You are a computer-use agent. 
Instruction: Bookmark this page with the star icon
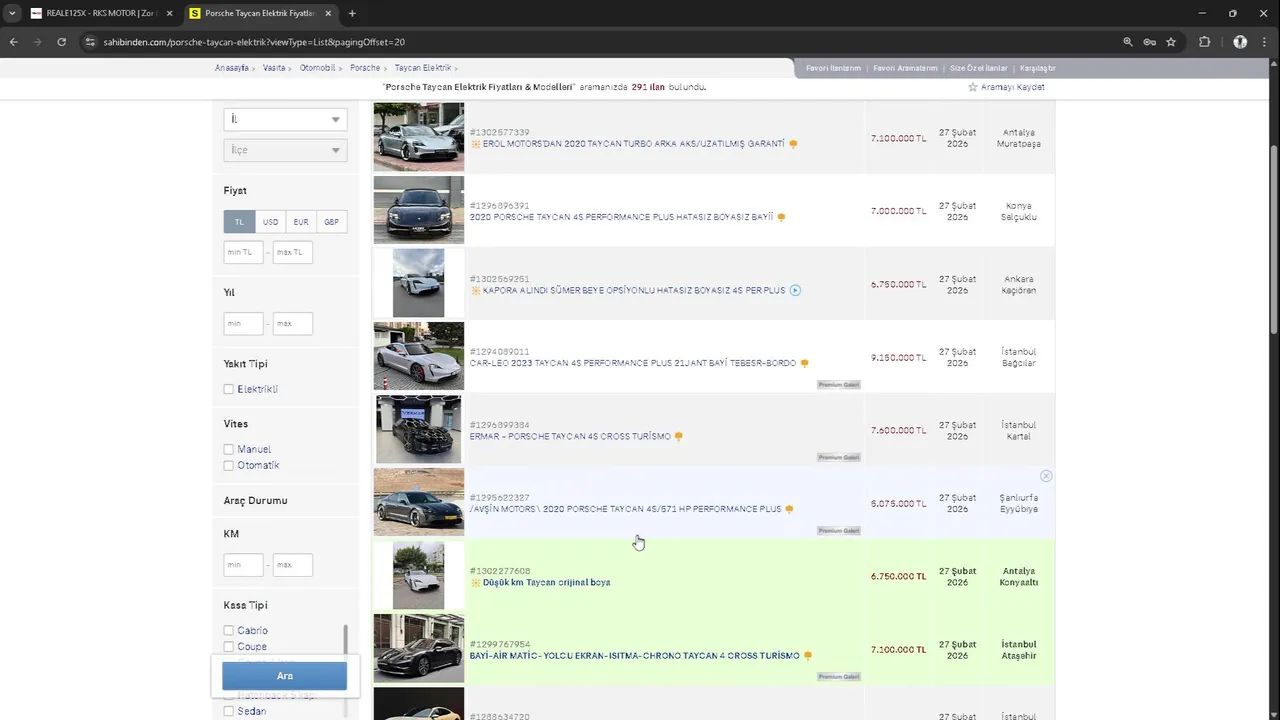1171,42
